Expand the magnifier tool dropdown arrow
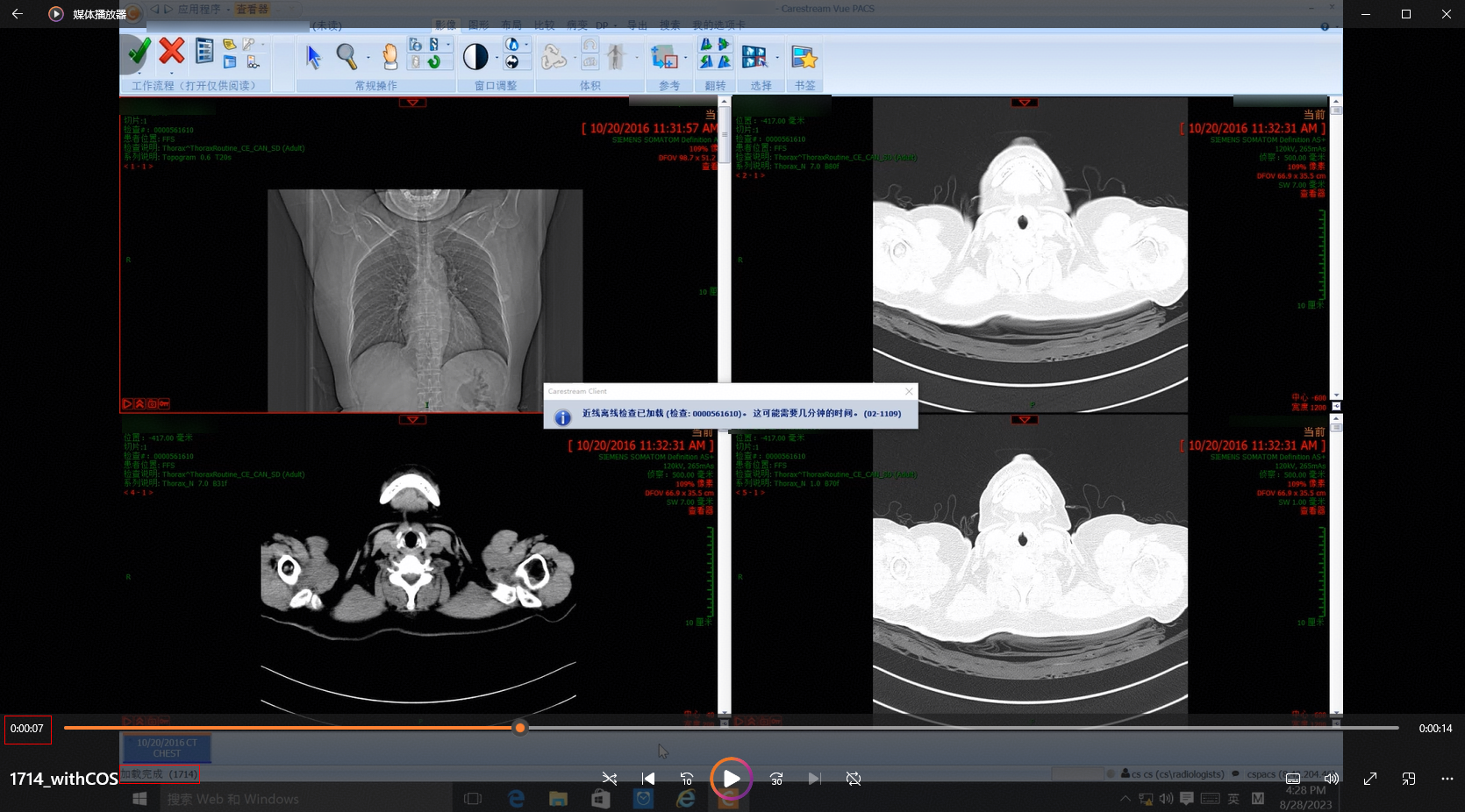Image resolution: width=1465 pixels, height=812 pixels. [x=368, y=59]
